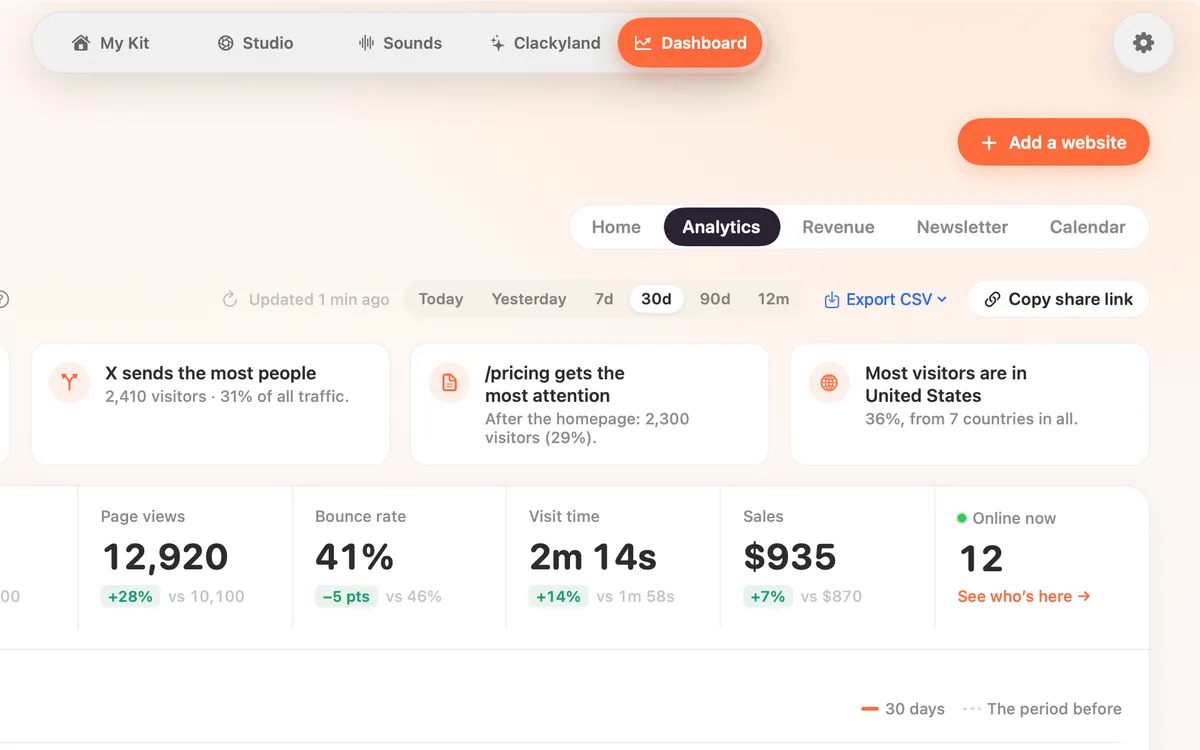Screen dimensions: 1200x750
Task: Click the Add a website button
Action: tap(1053, 142)
